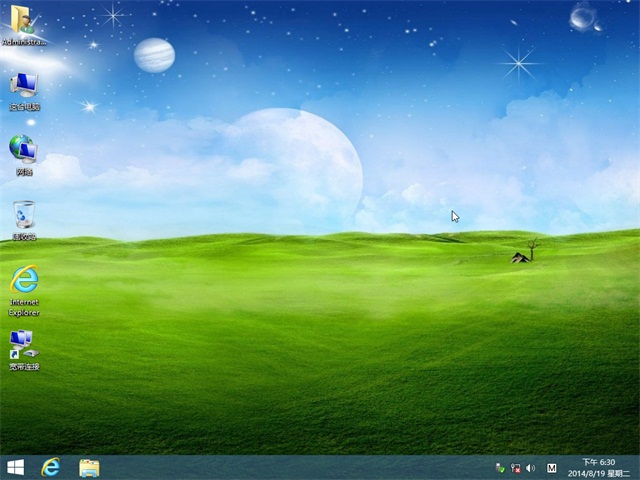Toggle the input method M indicator

(x=552, y=468)
